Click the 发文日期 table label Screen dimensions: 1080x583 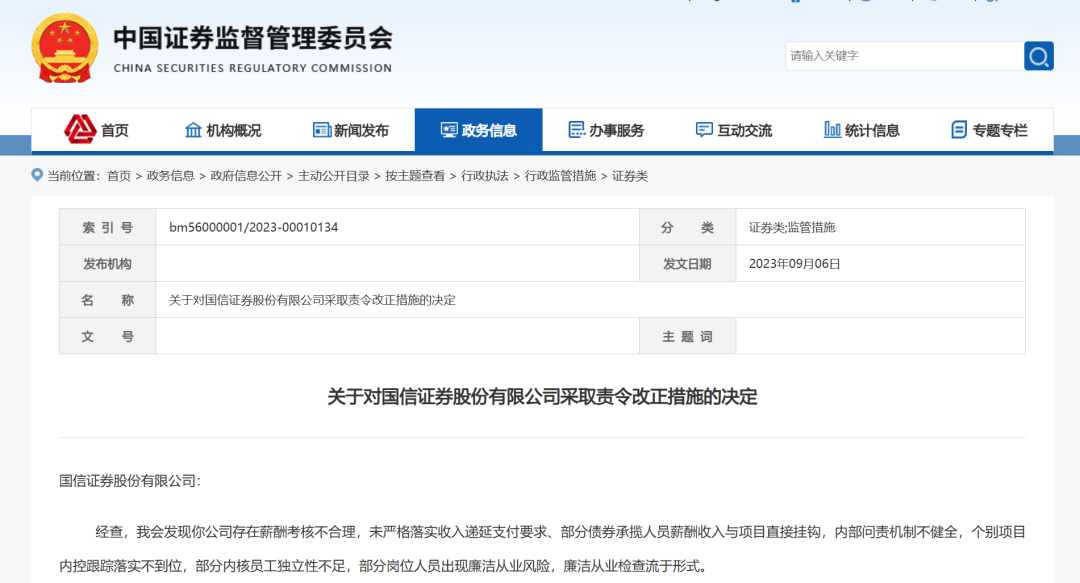687,264
